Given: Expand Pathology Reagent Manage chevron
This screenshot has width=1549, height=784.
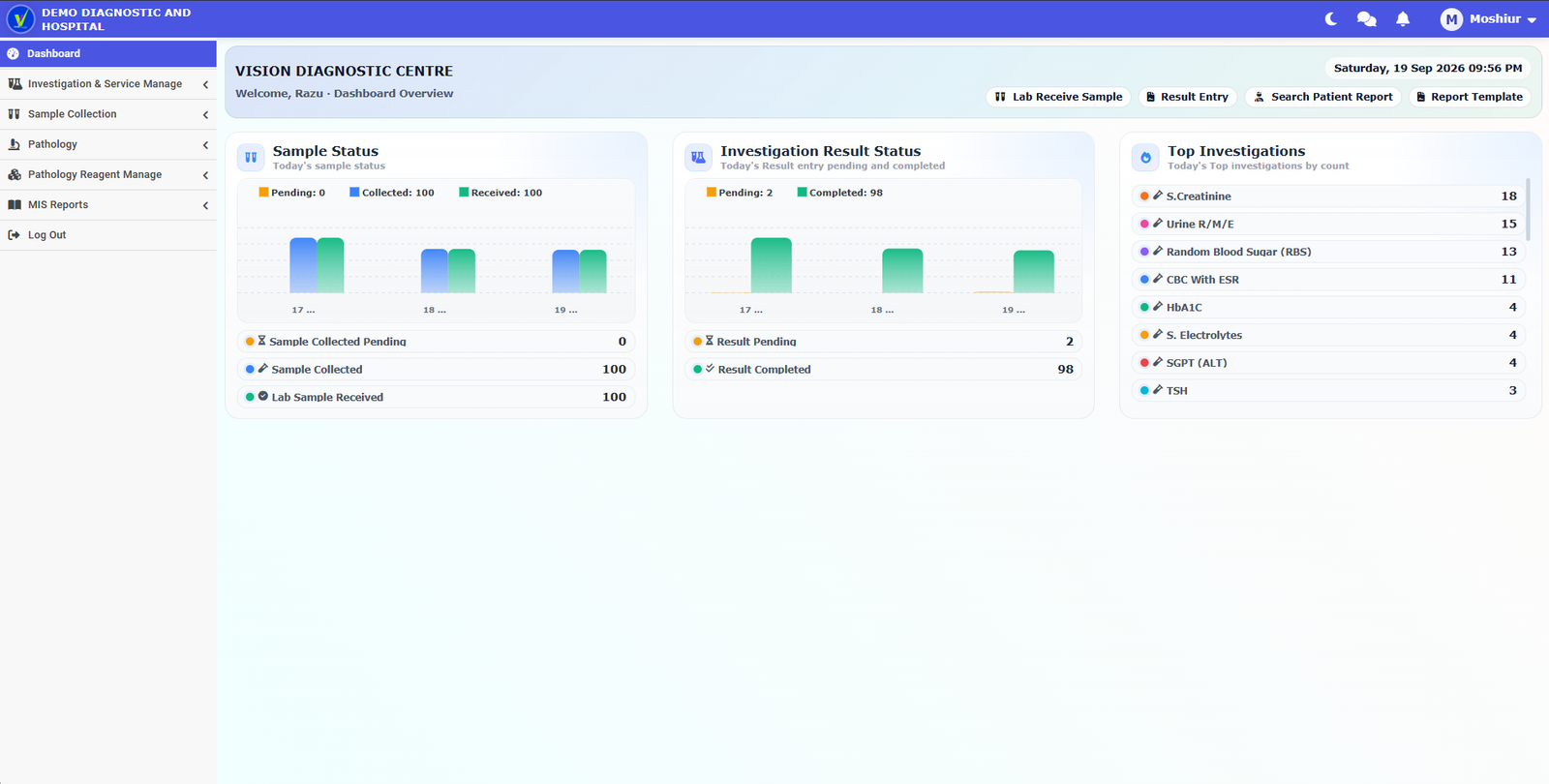Looking at the screenshot, I should pos(205,175).
